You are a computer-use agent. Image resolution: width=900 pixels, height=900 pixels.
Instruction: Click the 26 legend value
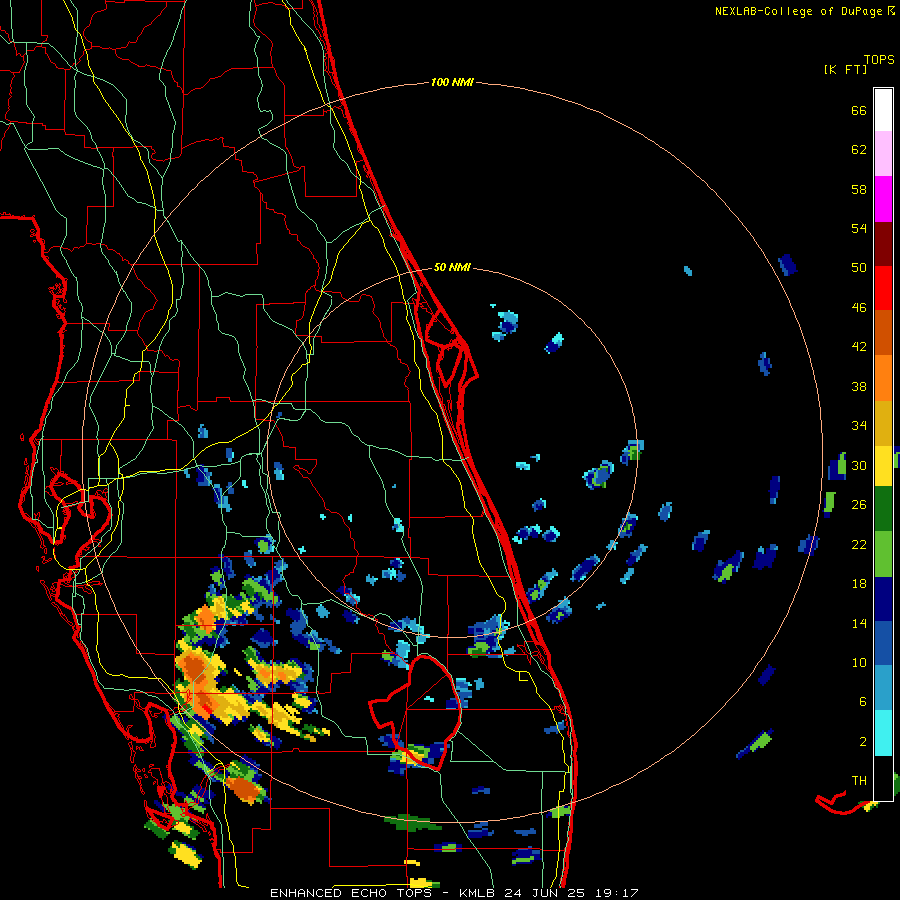(859, 505)
